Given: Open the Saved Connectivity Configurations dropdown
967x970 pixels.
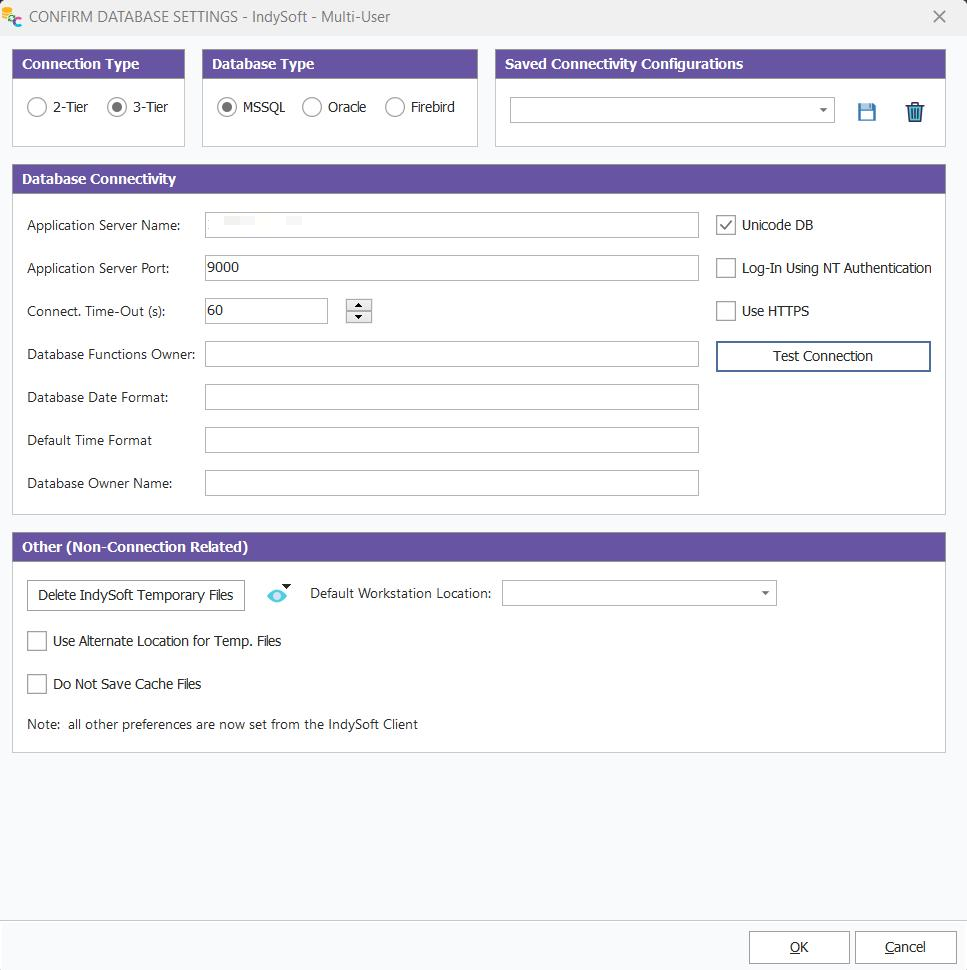Looking at the screenshot, I should coord(823,110).
